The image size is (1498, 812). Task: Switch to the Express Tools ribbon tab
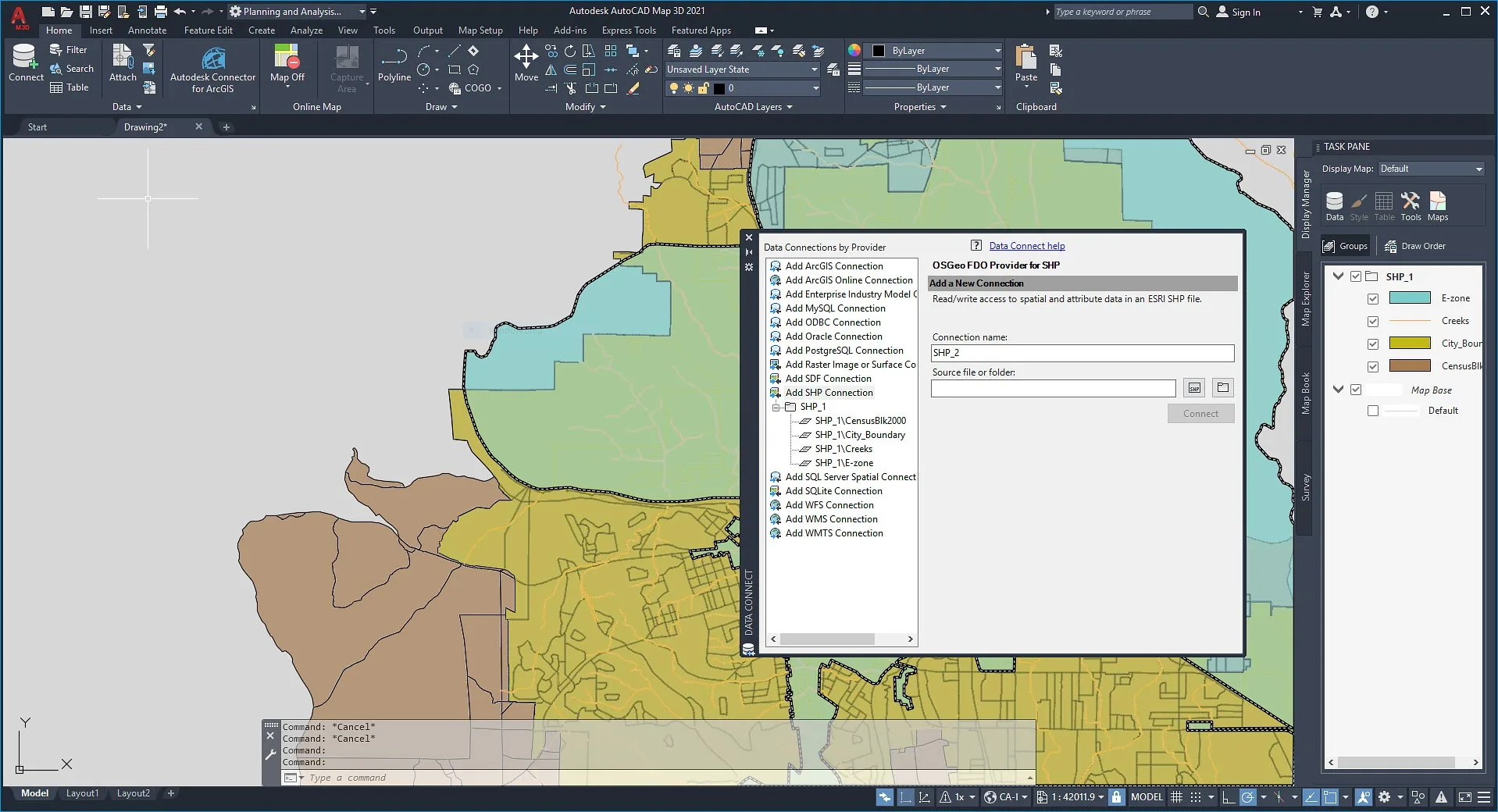pos(628,30)
